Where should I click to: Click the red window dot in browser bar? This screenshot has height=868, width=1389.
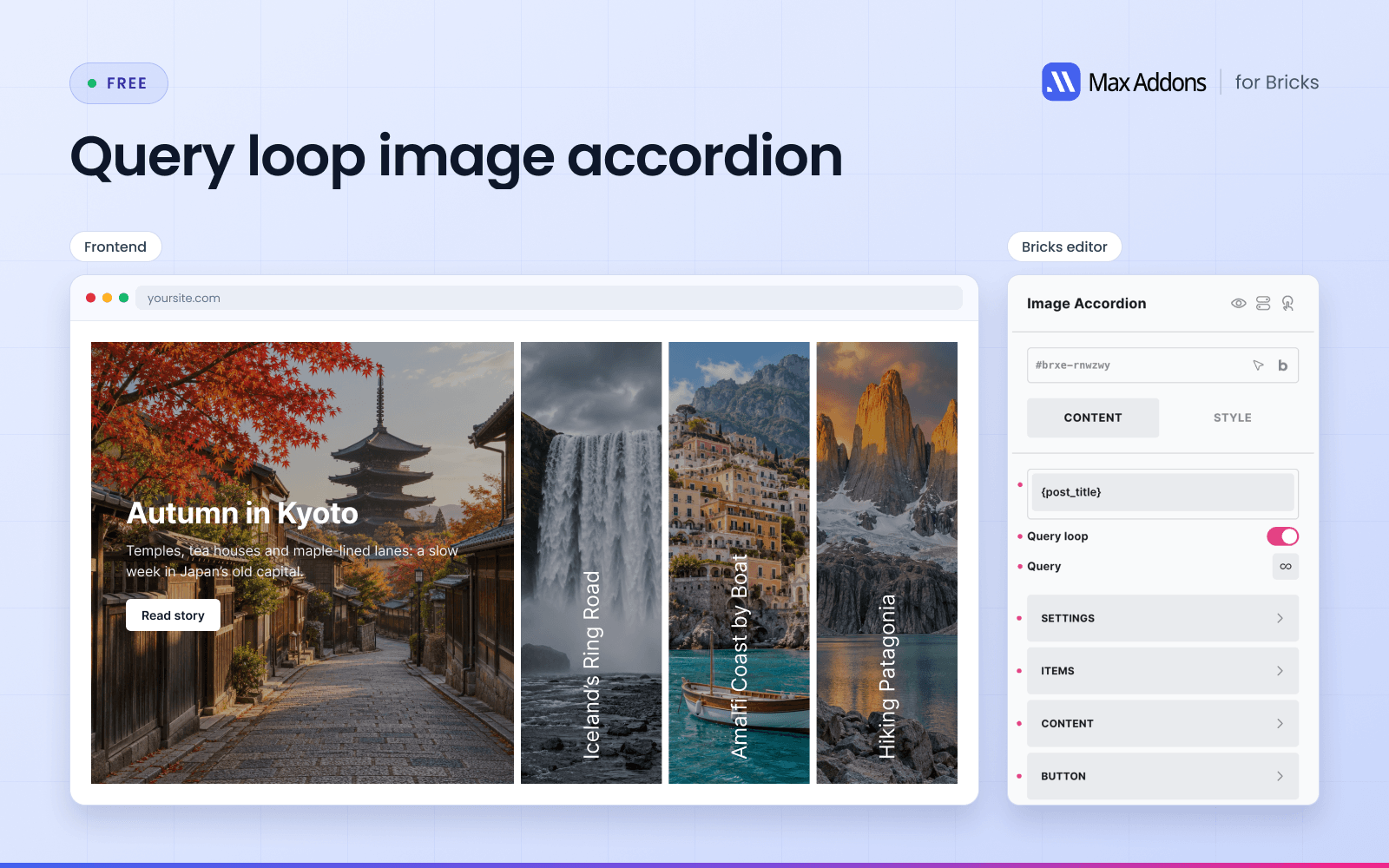(x=90, y=298)
